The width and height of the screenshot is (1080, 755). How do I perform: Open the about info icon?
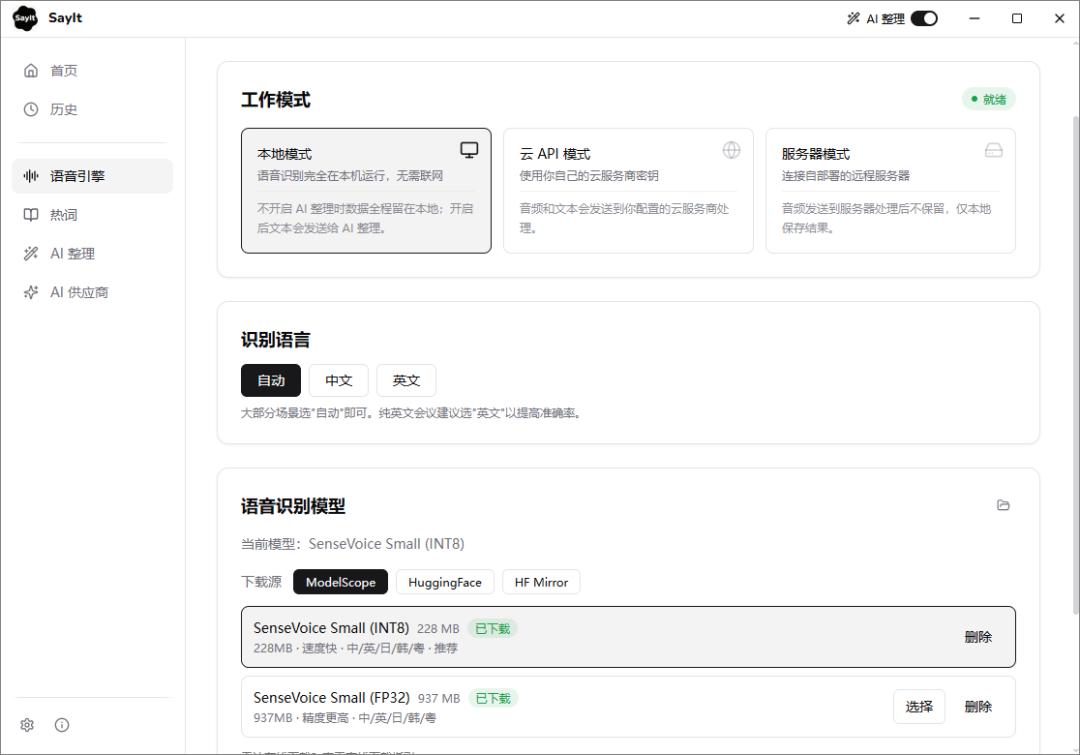[x=62, y=725]
